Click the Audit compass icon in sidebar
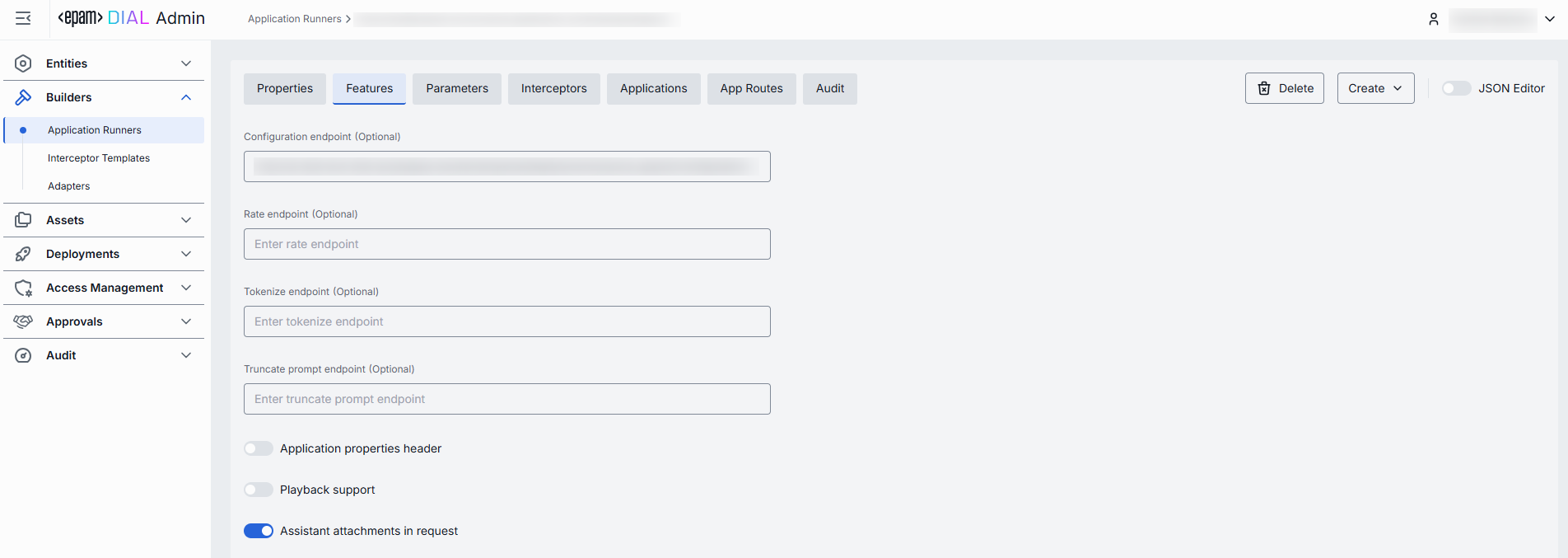Viewport: 1568px width, 558px height. click(23, 355)
